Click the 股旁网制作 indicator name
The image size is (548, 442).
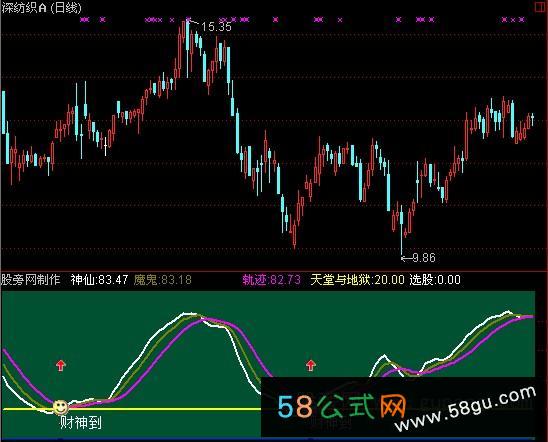pos(31,280)
